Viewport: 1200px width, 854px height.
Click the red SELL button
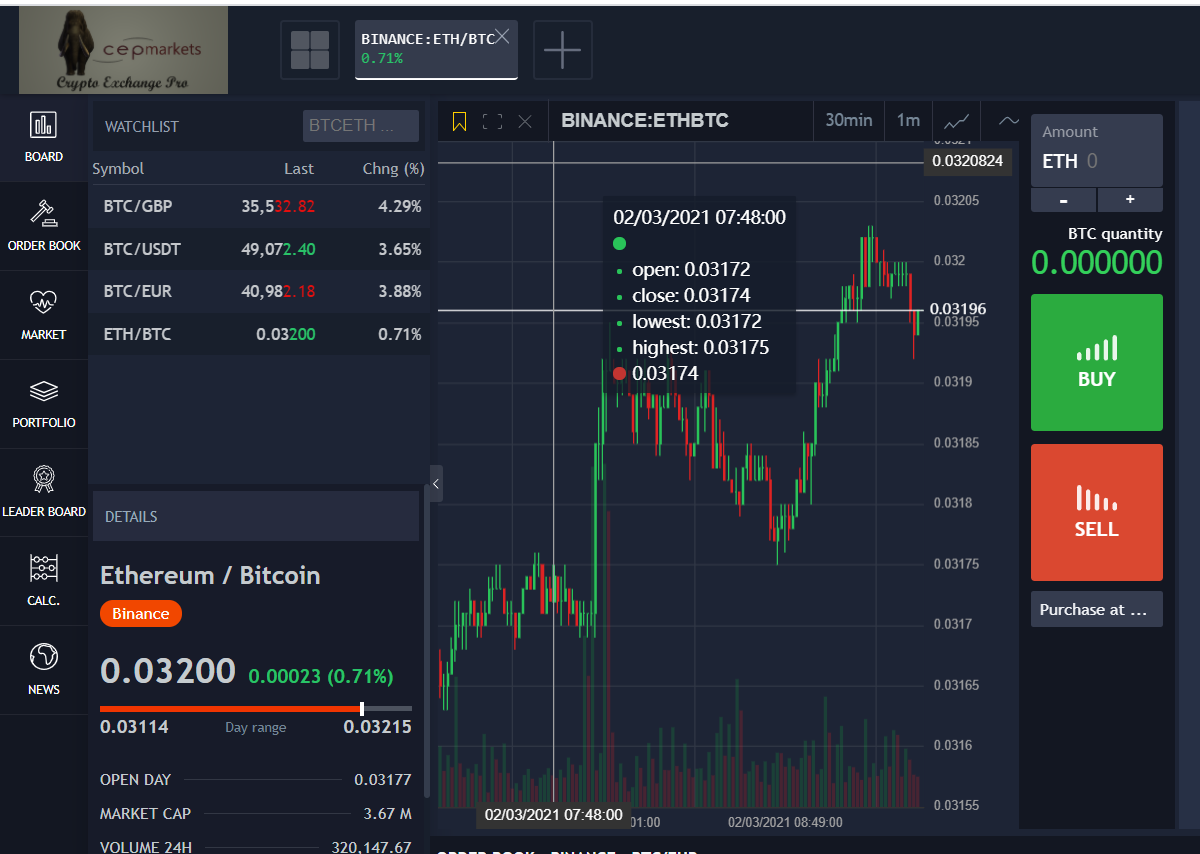(x=1097, y=512)
